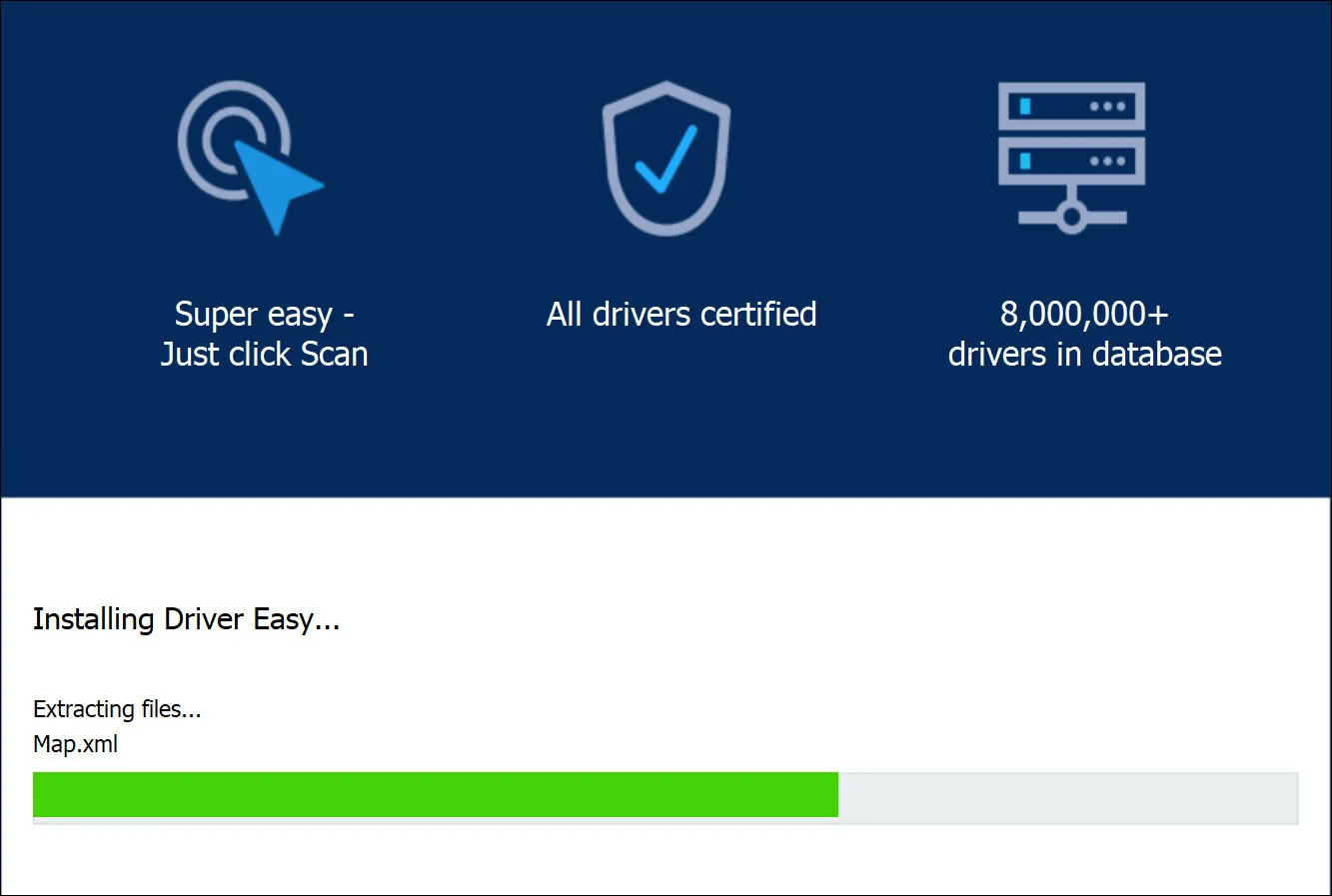Click the top server rack unit

(x=1070, y=106)
